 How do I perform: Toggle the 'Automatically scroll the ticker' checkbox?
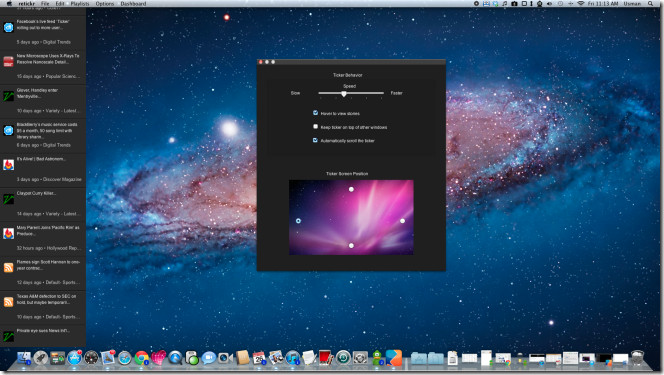click(x=315, y=140)
